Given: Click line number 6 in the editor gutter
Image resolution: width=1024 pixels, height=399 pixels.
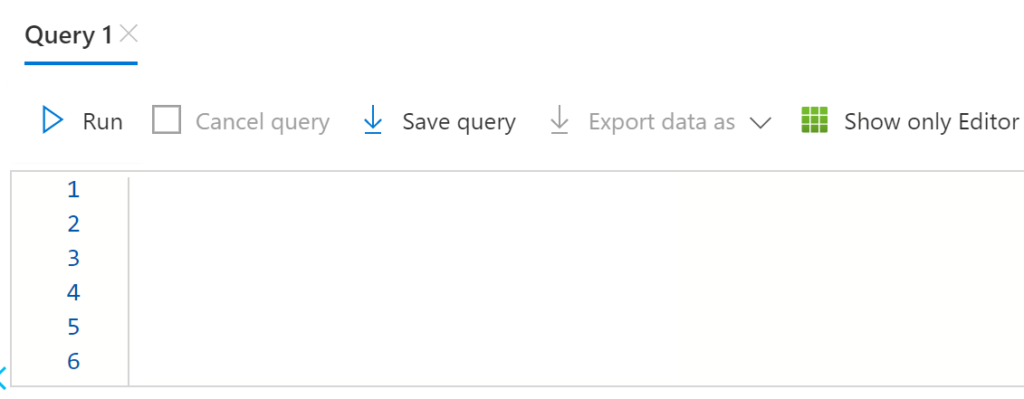Looking at the screenshot, I should click(73, 360).
